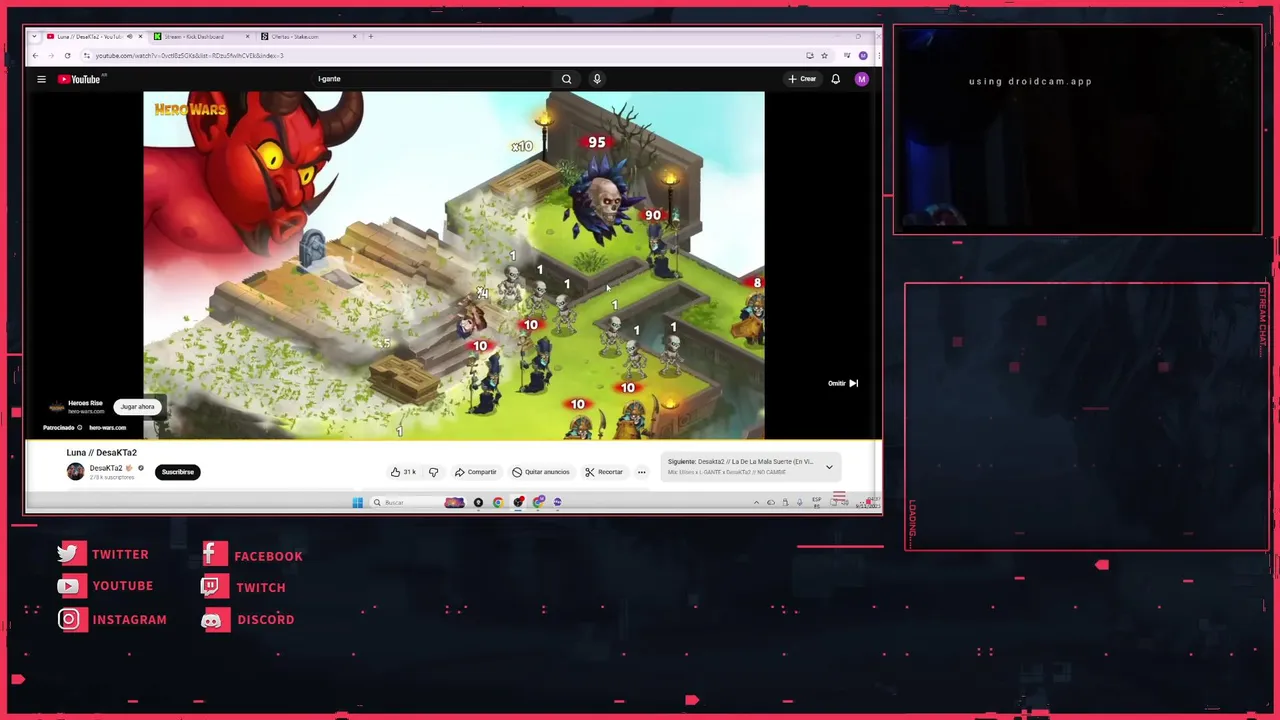This screenshot has height=720, width=1280.
Task: Like the video with thumbs up
Action: pyautogui.click(x=403, y=472)
